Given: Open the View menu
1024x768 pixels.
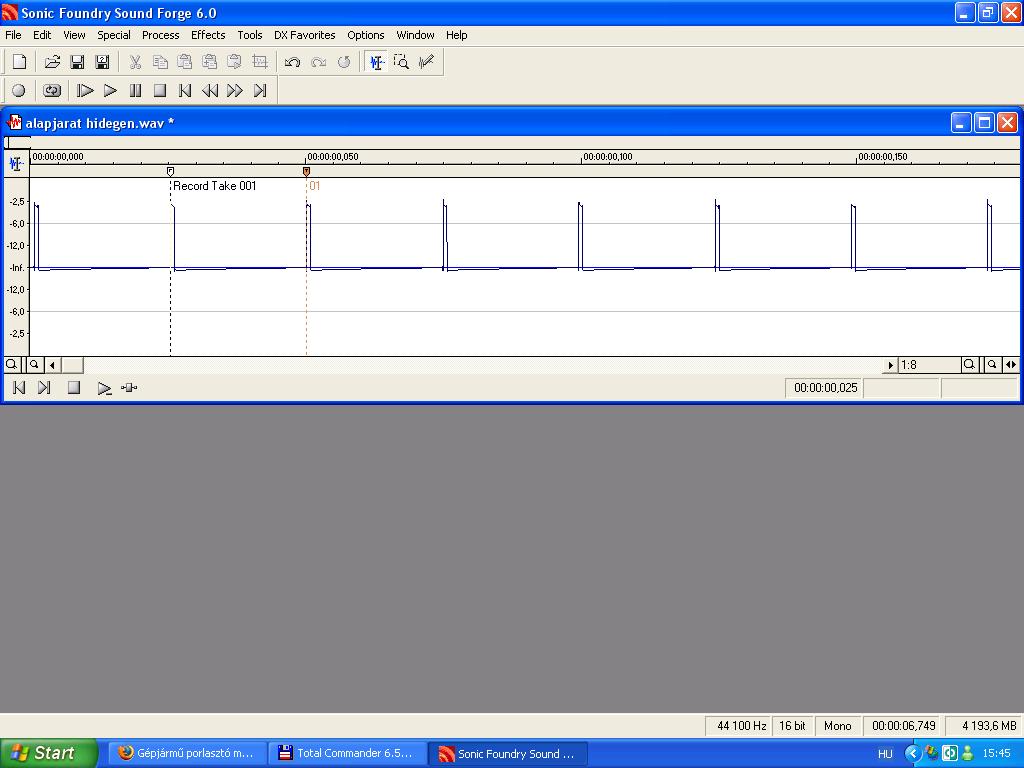Looking at the screenshot, I should tap(74, 35).
